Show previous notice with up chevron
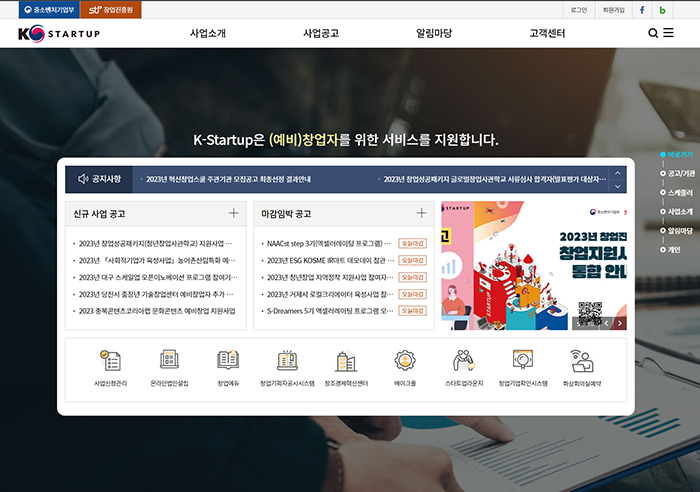 617,173
